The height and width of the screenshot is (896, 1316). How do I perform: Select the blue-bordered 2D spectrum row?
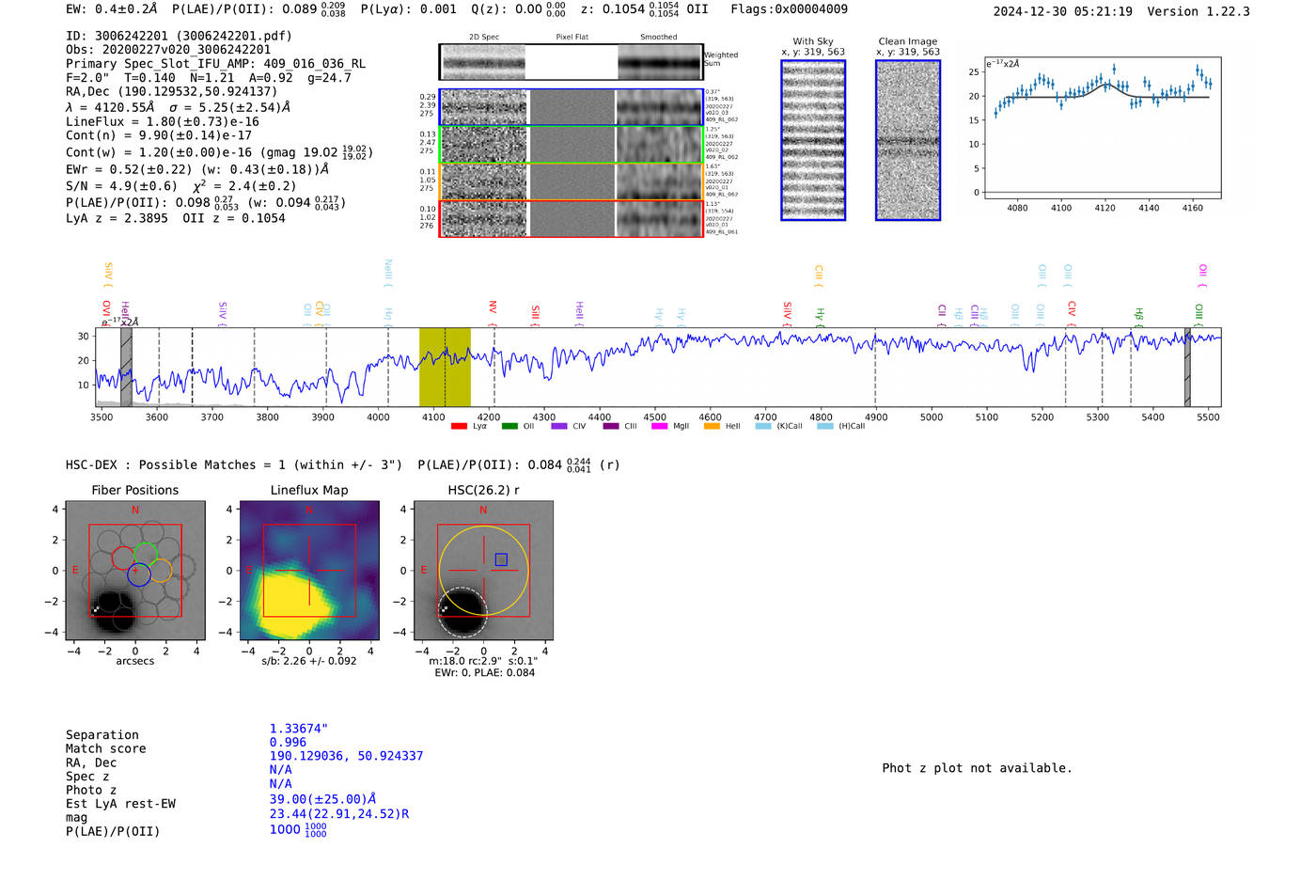tap(571, 107)
